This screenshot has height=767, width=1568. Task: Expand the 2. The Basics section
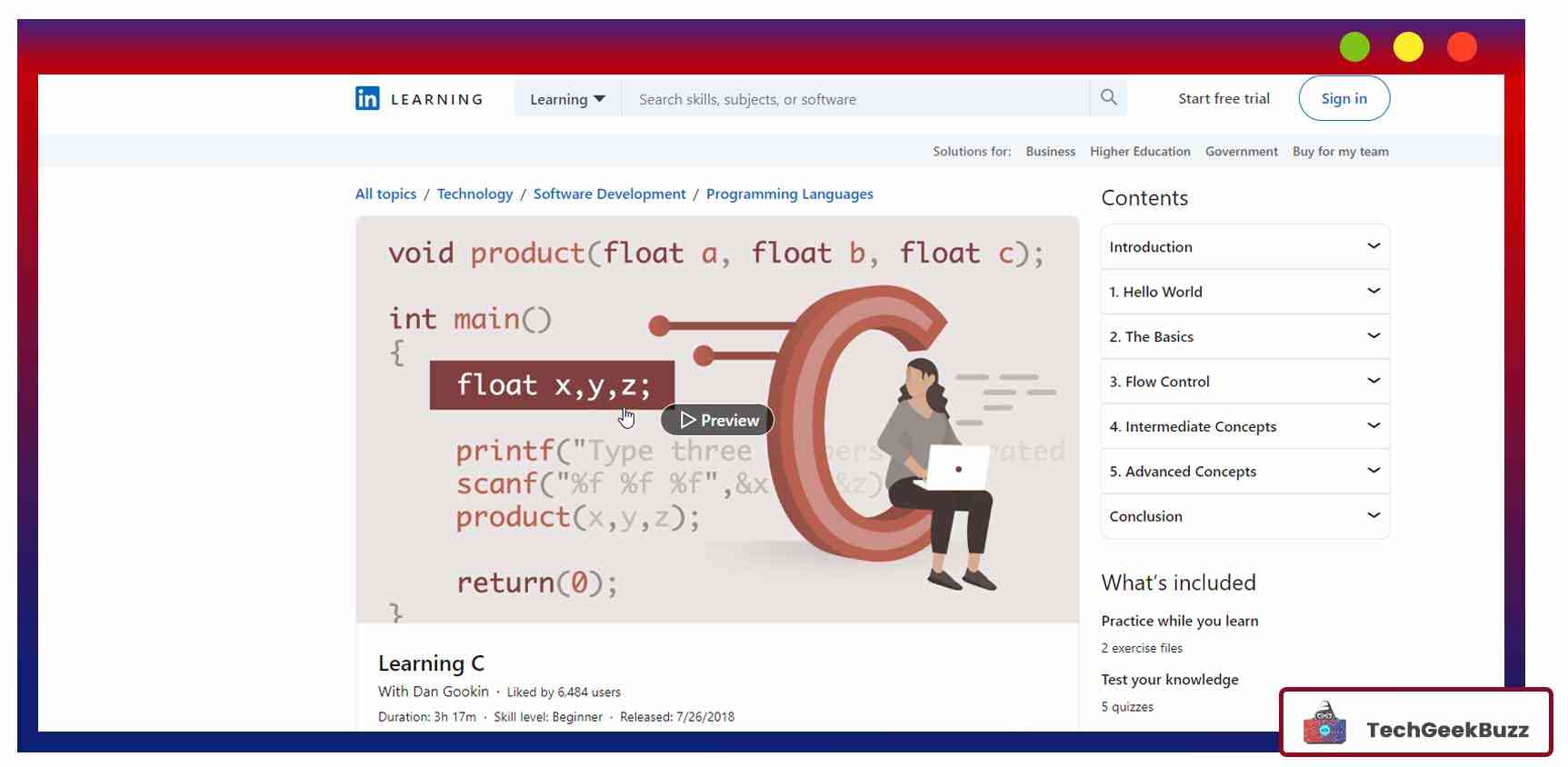pyautogui.click(x=1244, y=336)
